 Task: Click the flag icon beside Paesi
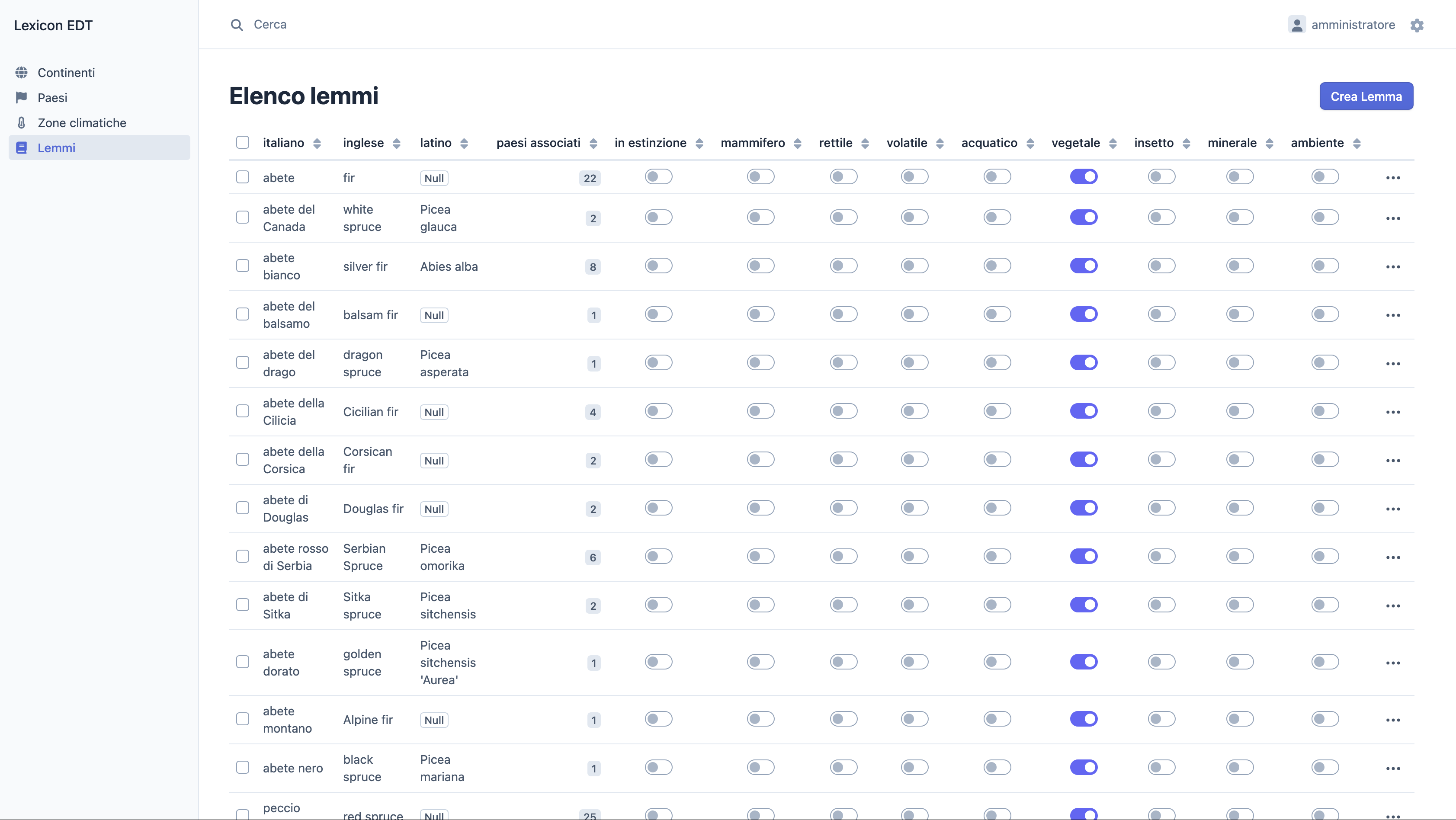click(x=22, y=97)
